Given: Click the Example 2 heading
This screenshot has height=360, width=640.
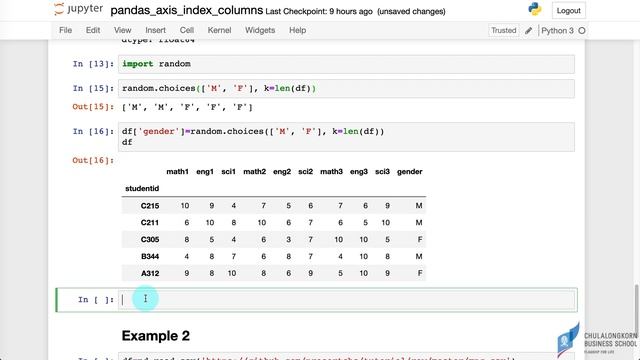Looking at the screenshot, I should (156, 336).
